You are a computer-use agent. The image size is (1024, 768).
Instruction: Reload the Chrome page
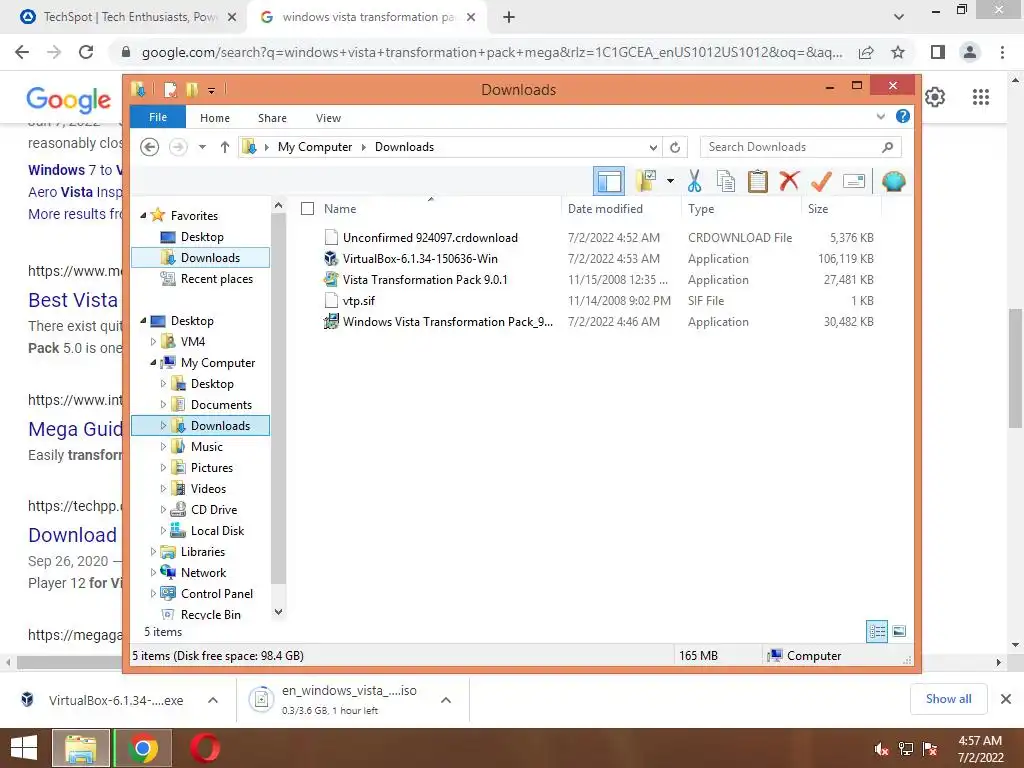coord(86,52)
